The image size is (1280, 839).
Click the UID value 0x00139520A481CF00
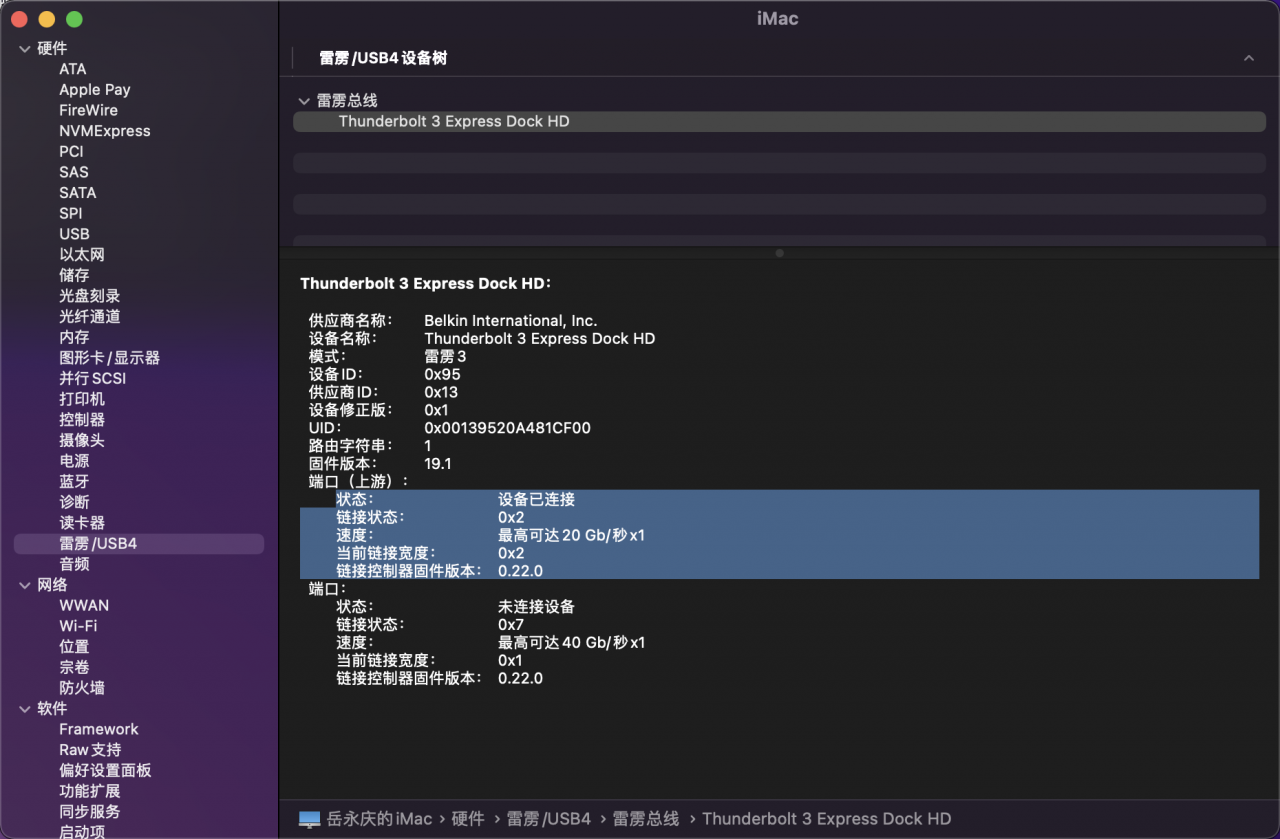click(508, 428)
